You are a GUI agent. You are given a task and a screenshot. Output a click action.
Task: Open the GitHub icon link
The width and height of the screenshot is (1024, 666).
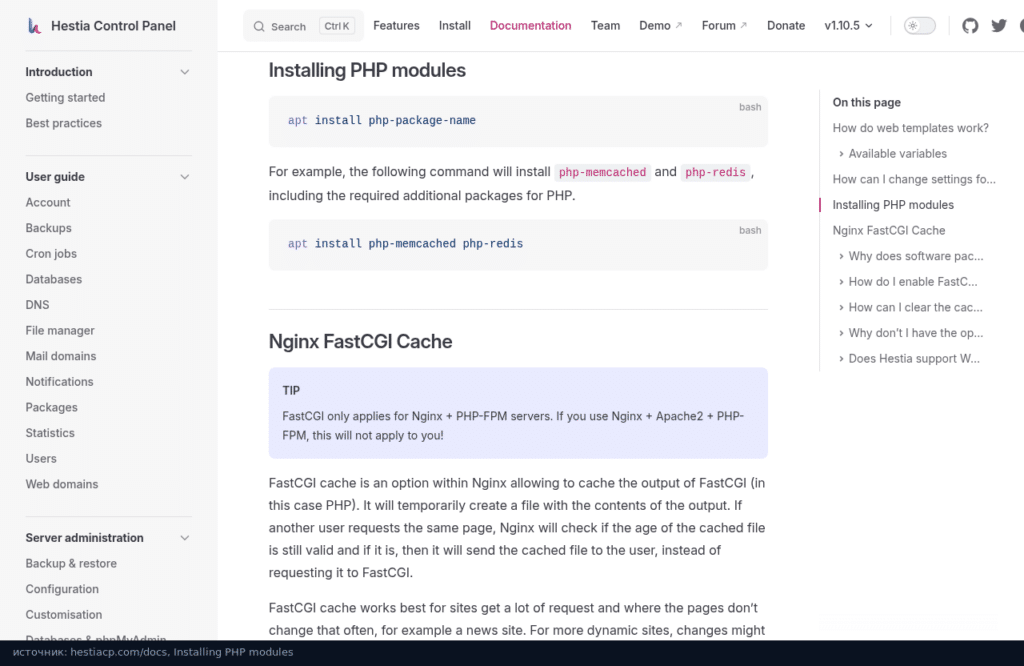(x=970, y=25)
